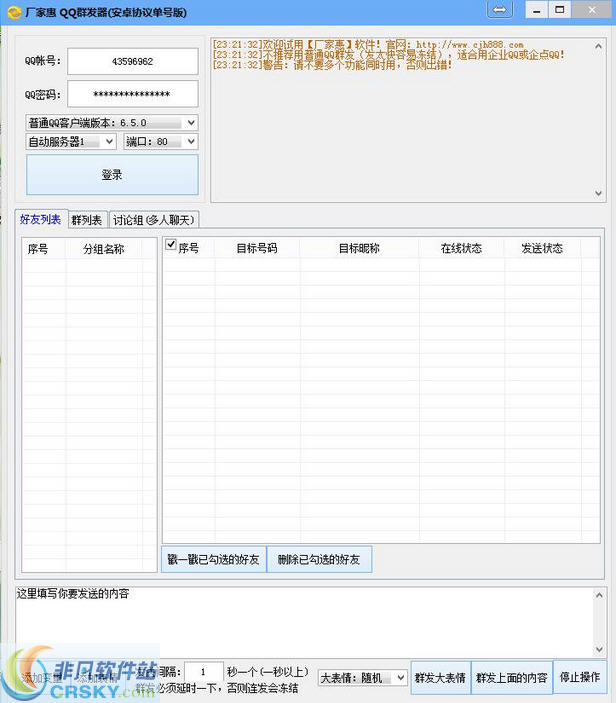
Task: Maximize the QQ群发器 window
Action: pyautogui.click(x=560, y=10)
